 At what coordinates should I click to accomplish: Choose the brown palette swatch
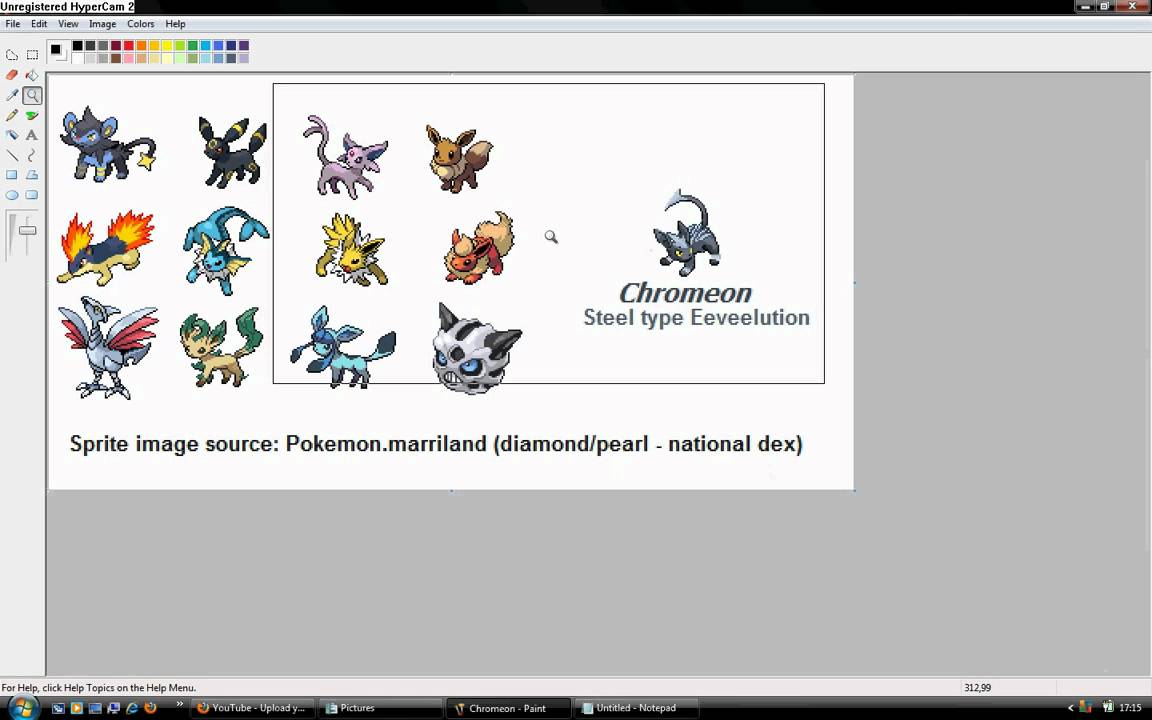click(x=116, y=58)
